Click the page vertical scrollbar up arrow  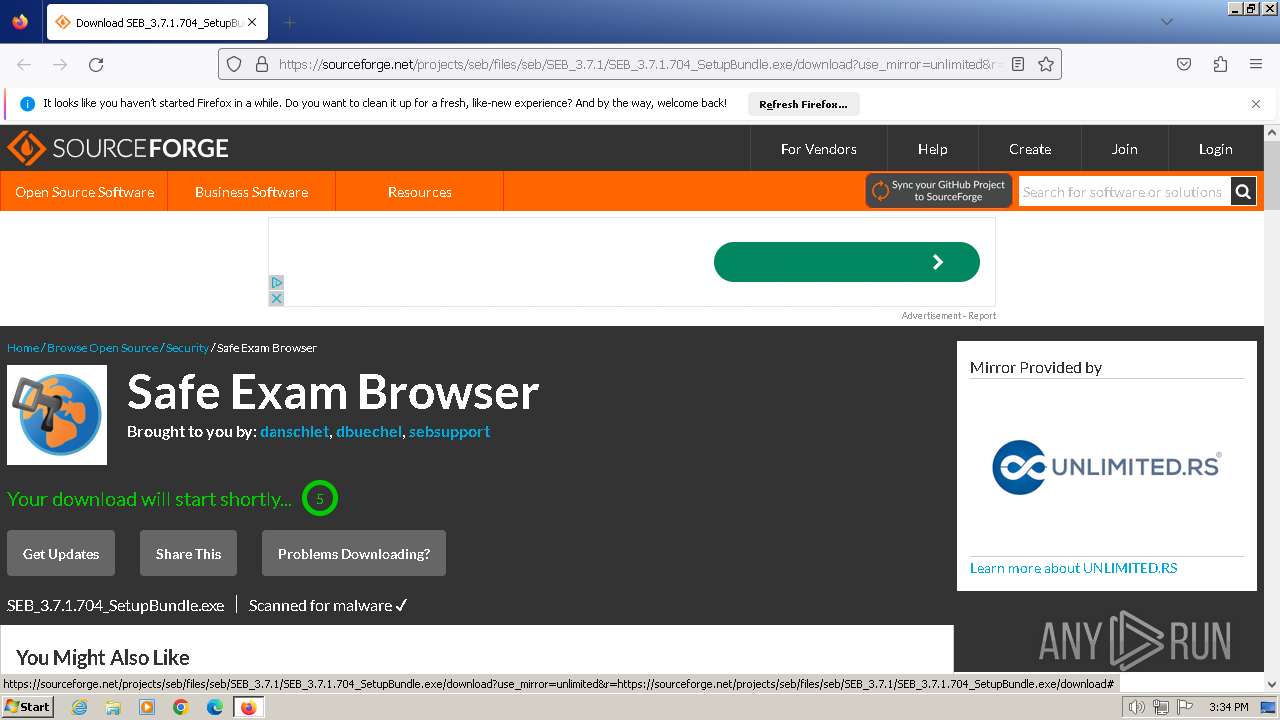click(x=1272, y=132)
